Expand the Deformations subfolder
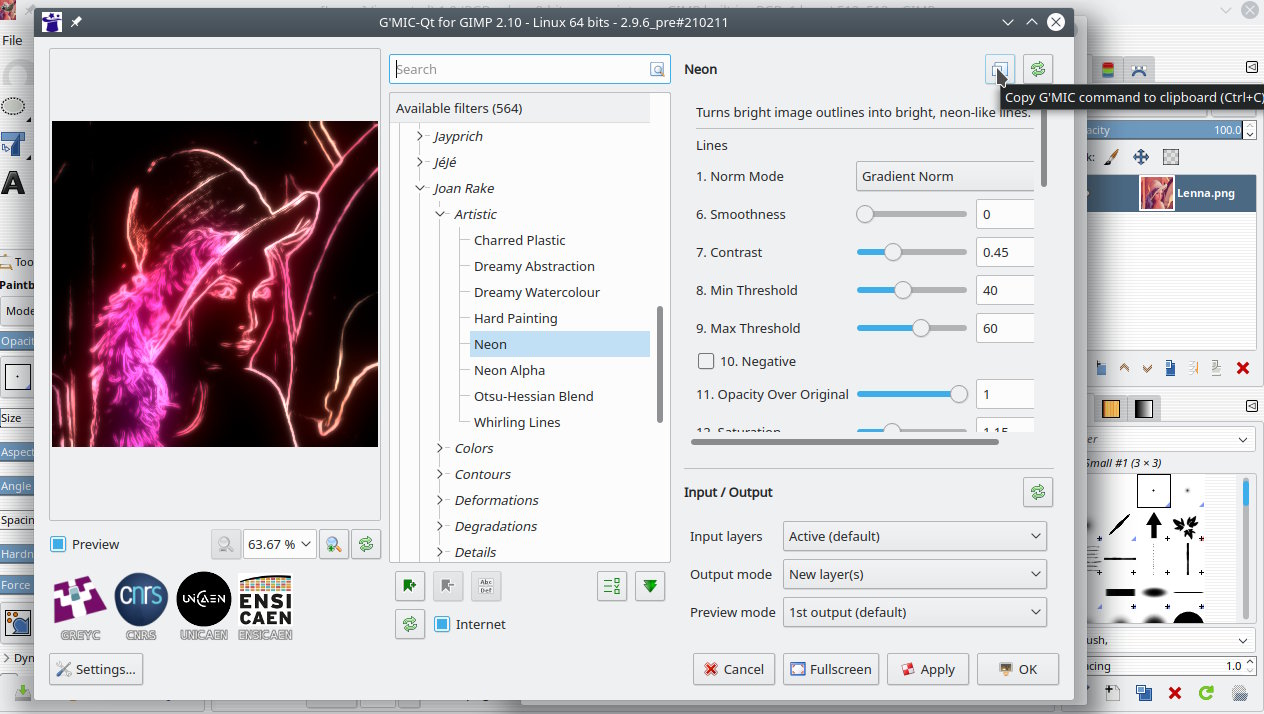 [x=440, y=500]
